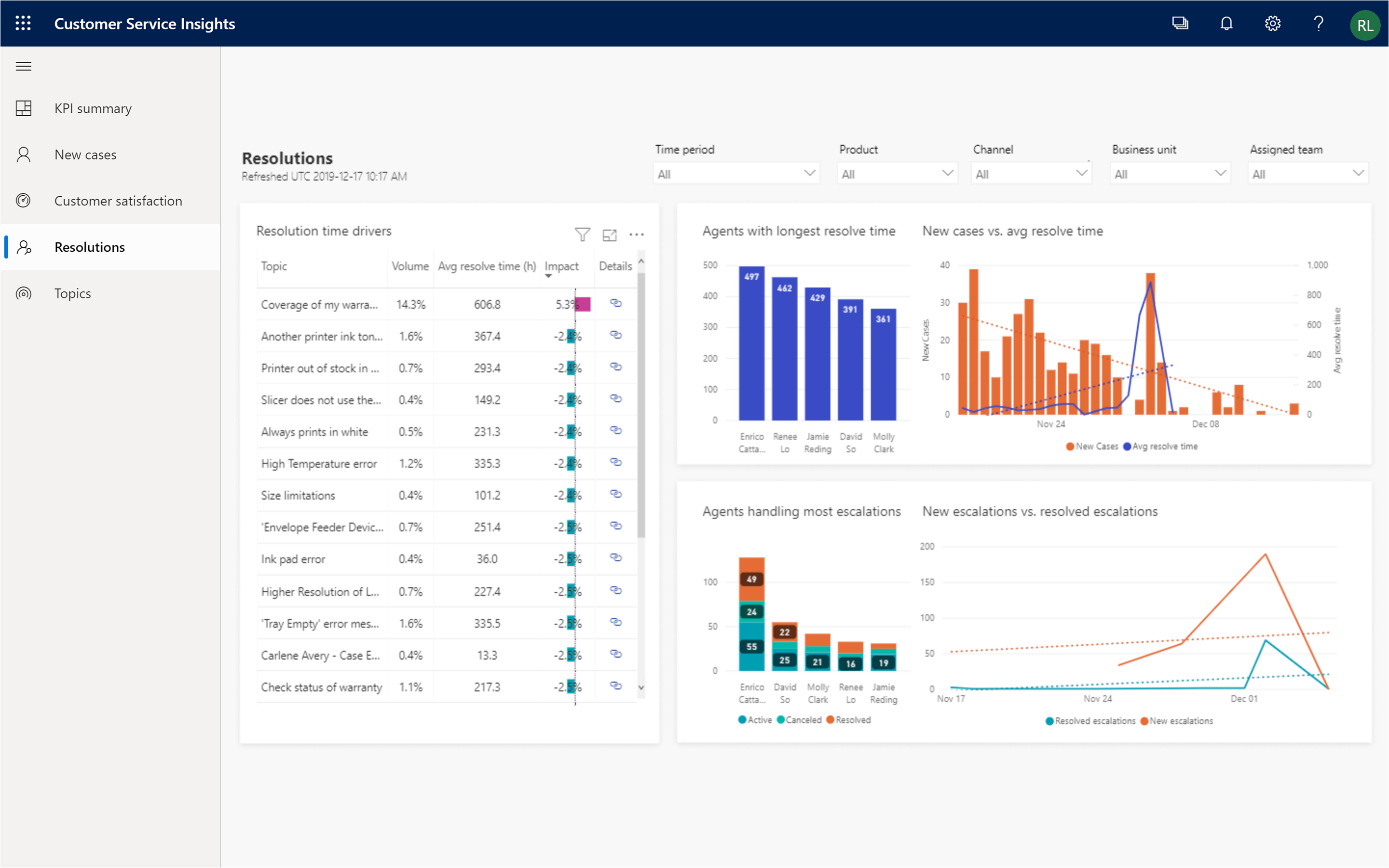Open the notifications bell
This screenshot has width=1389, height=868.
1226,24
